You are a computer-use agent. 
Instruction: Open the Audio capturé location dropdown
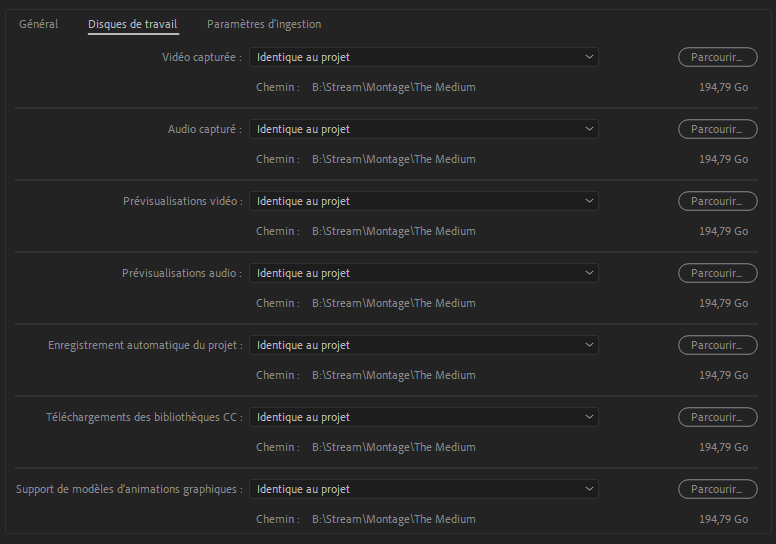[424, 129]
